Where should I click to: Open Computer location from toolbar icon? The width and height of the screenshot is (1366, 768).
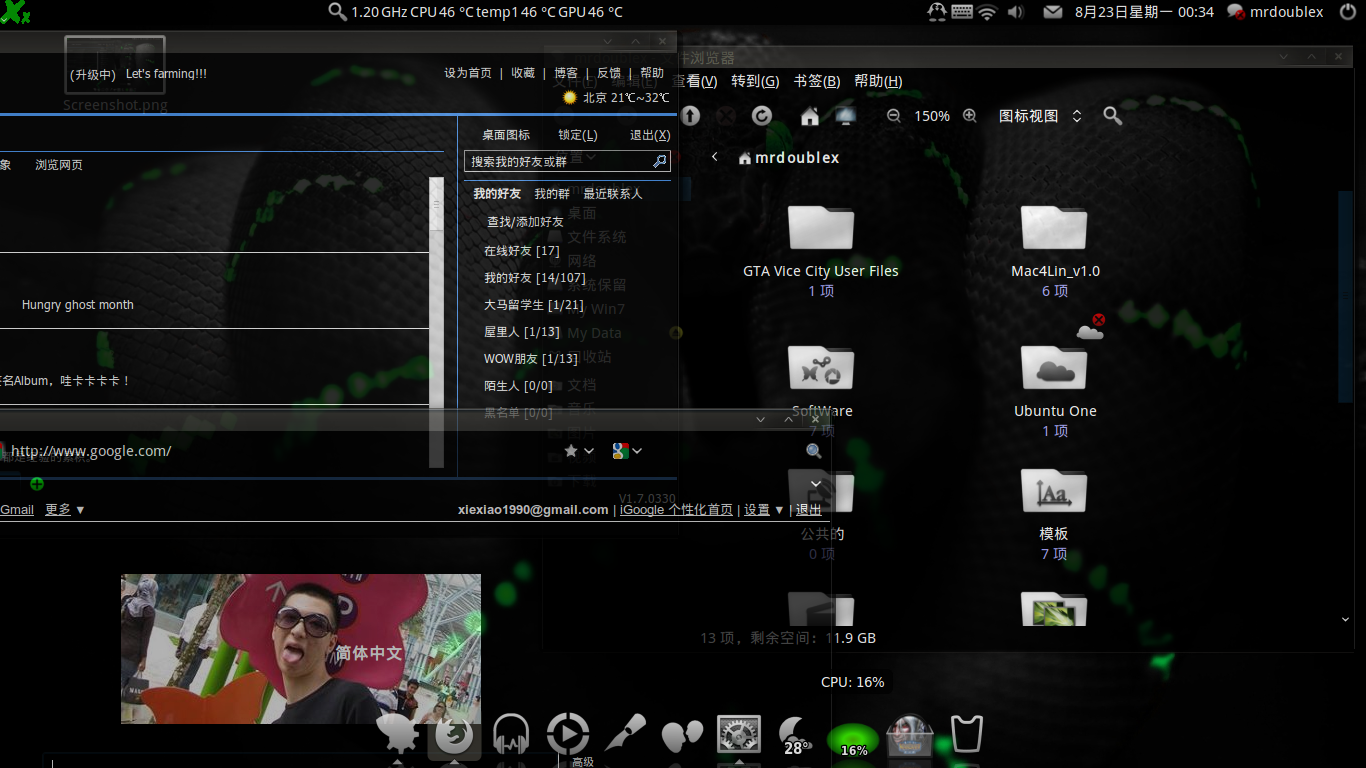coord(846,116)
